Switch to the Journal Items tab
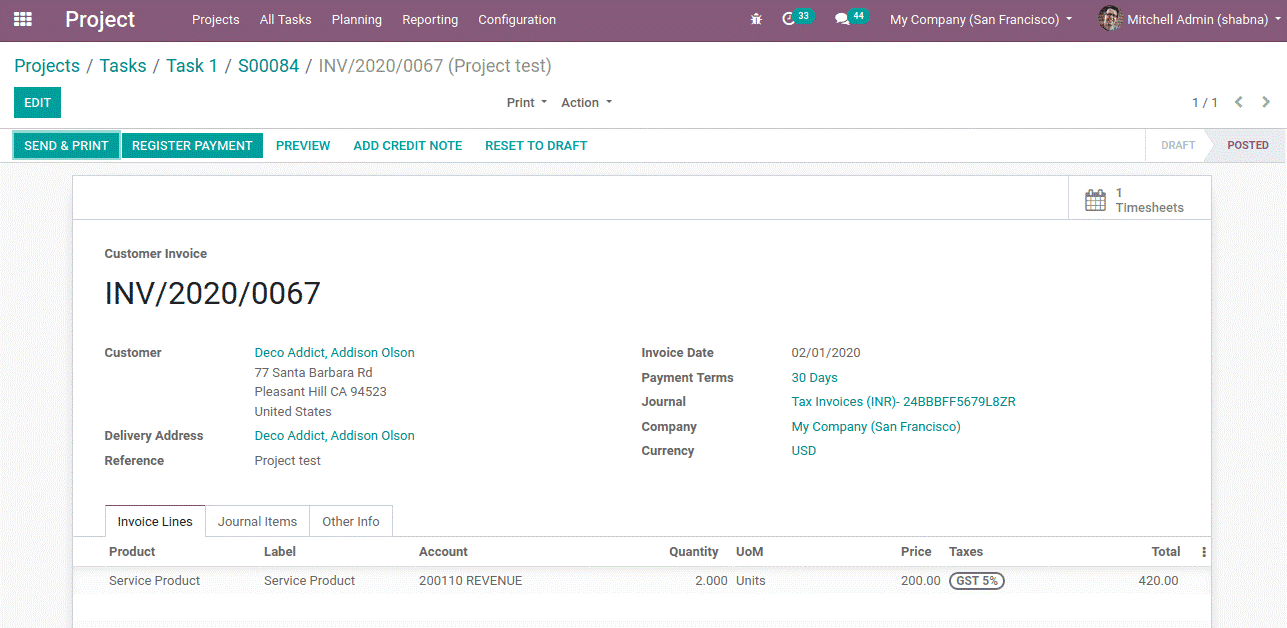The width and height of the screenshot is (1287, 628). (x=257, y=521)
